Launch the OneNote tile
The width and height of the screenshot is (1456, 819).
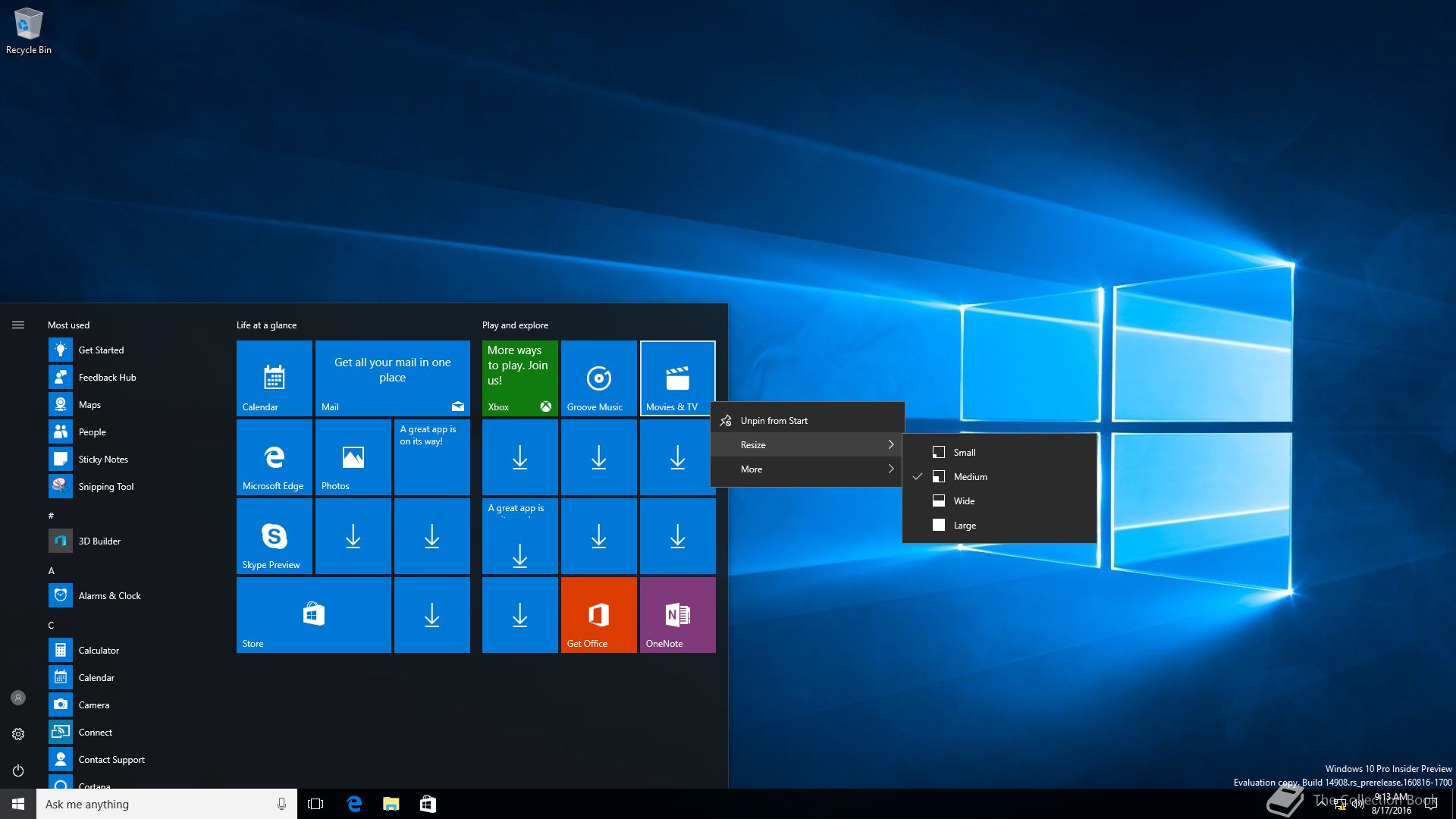click(x=678, y=615)
